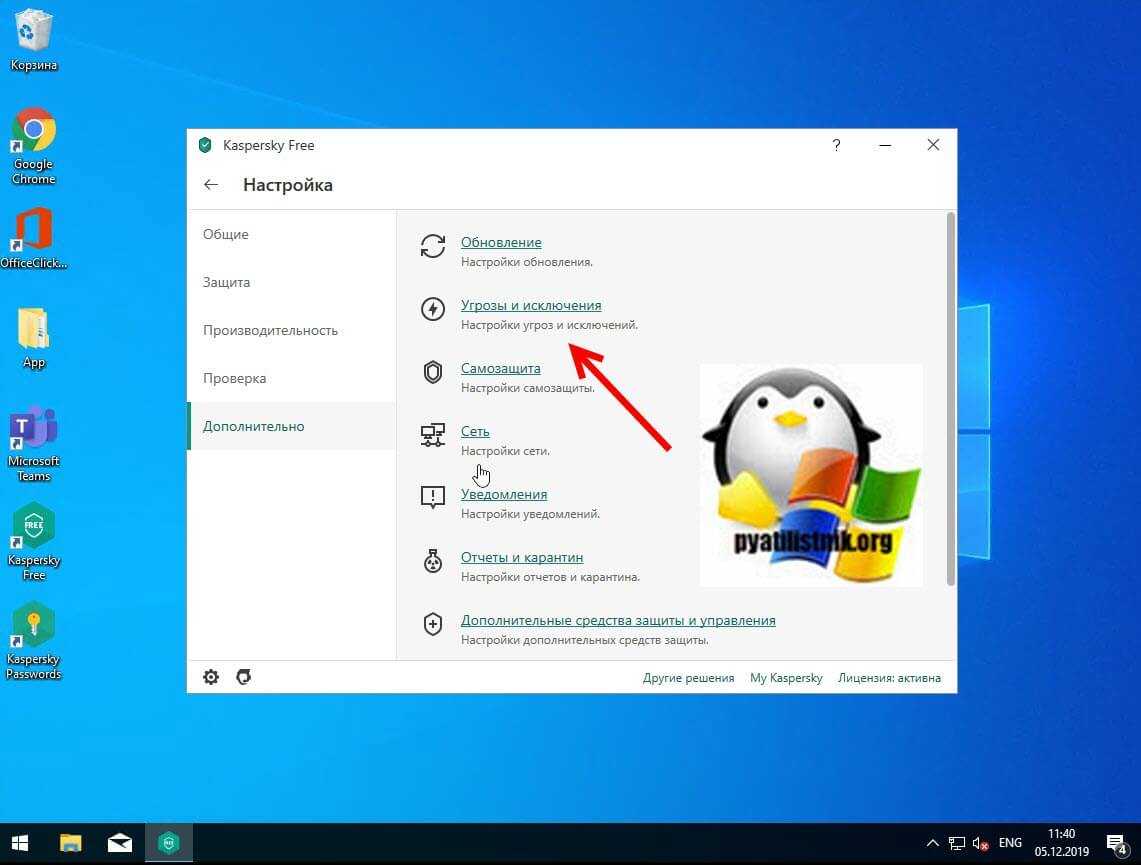Open the help question mark
Screen dimensions: 1141x865
(837, 145)
